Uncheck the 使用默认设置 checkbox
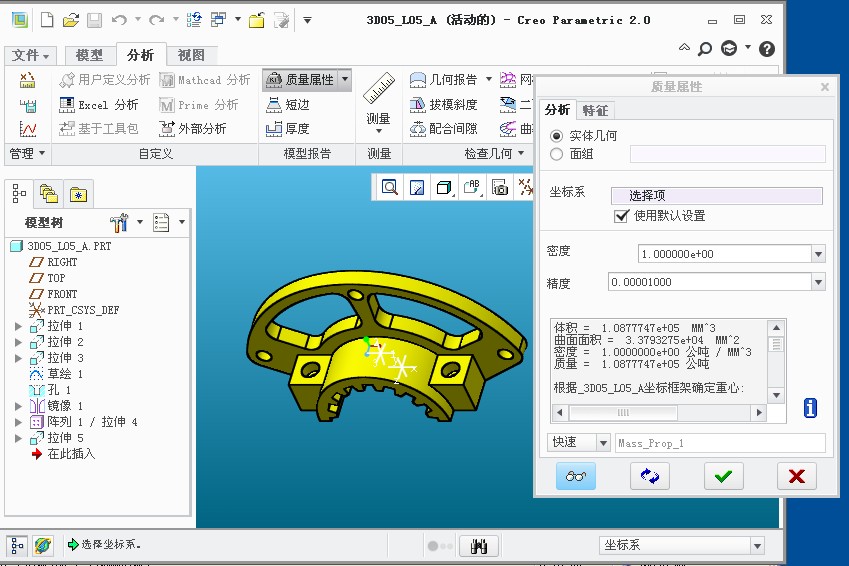This screenshot has width=849, height=566. pyautogui.click(x=621, y=216)
